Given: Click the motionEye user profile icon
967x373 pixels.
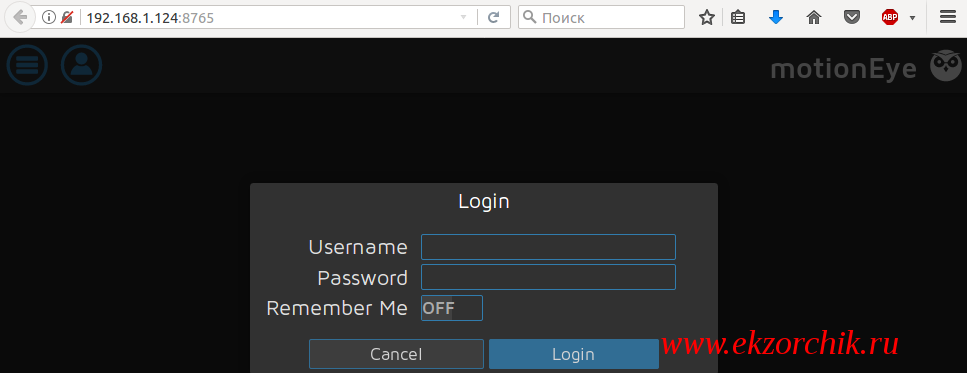Looking at the screenshot, I should 81,65.
